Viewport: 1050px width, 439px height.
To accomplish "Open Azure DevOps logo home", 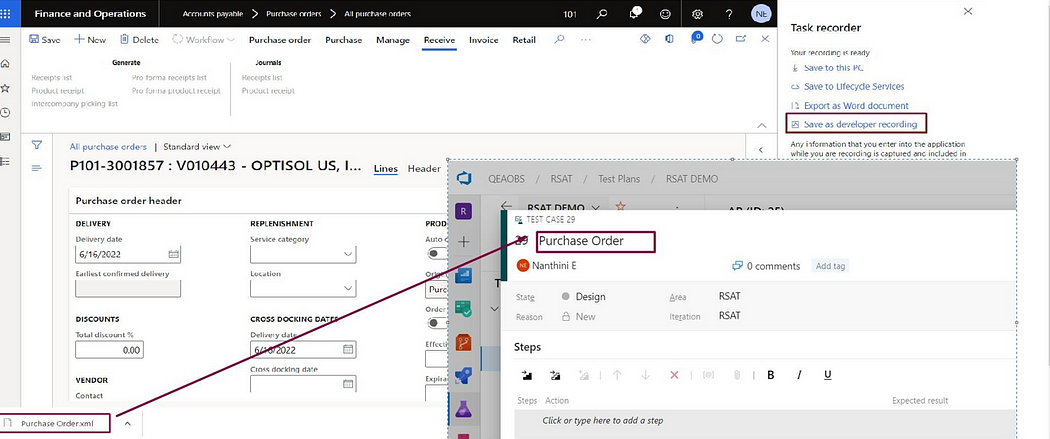I will click(464, 178).
